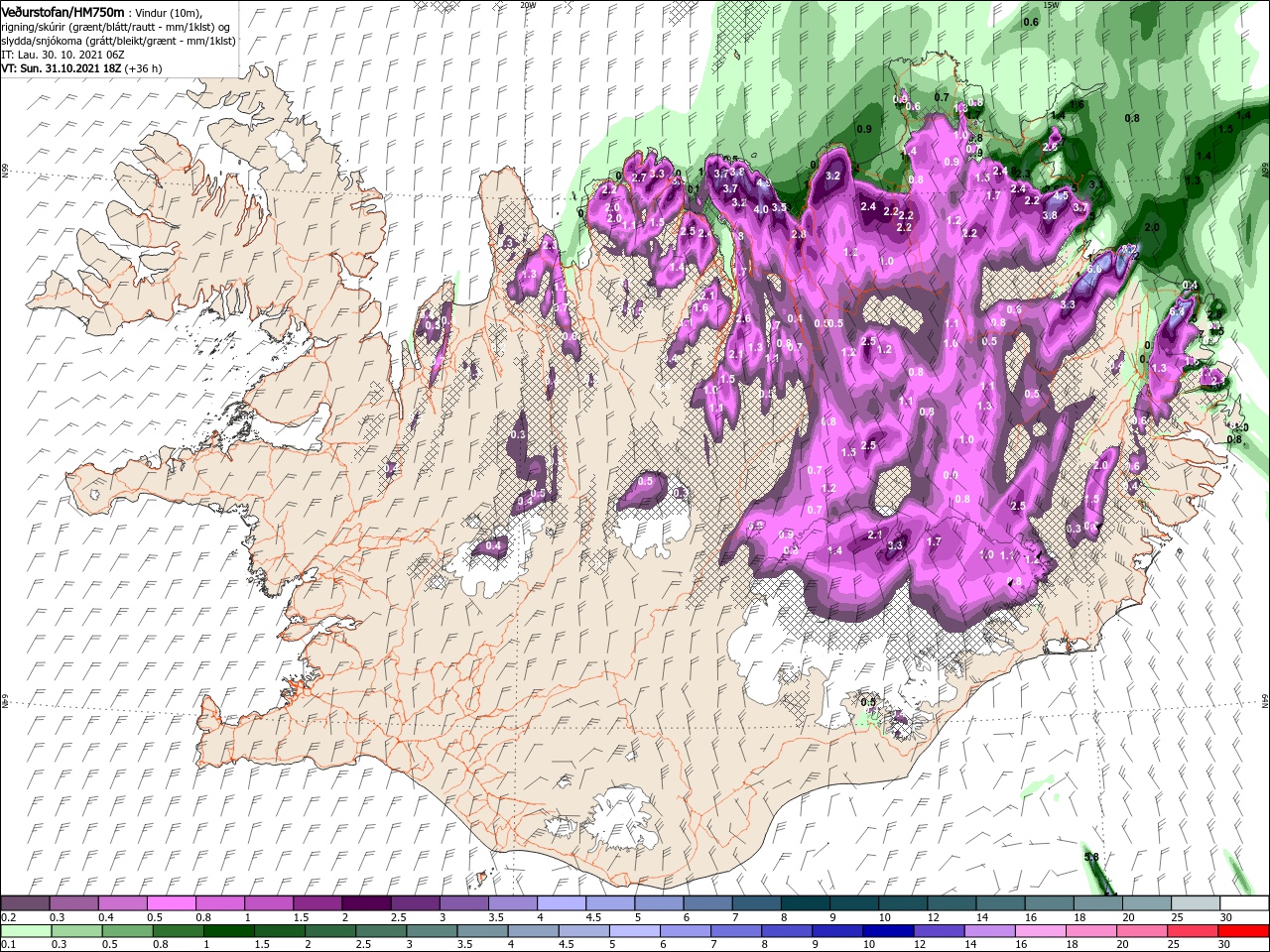Select the lower-row swatch starting at 2
This screenshot has width=1270, height=952.
tap(330, 930)
